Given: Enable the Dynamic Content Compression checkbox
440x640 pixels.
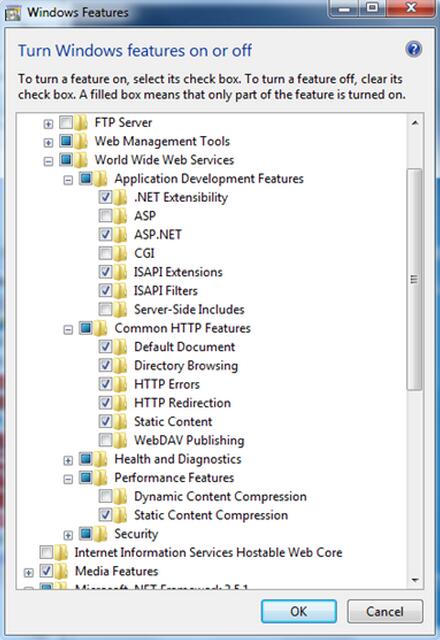Looking at the screenshot, I should (x=106, y=496).
